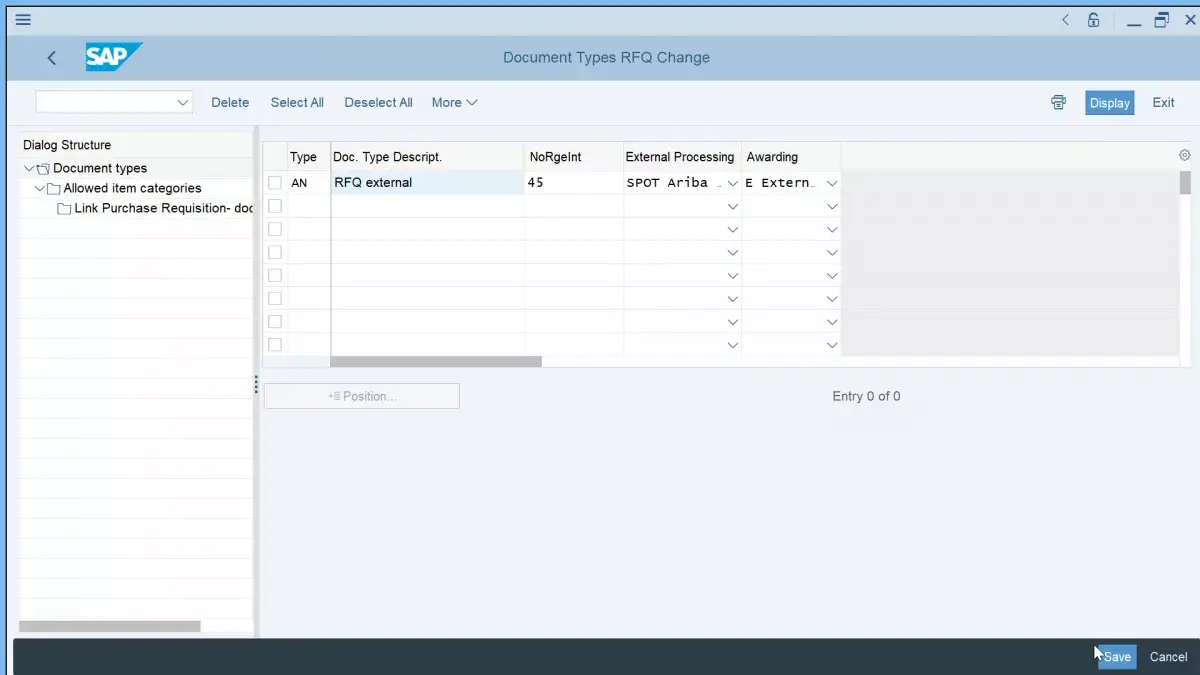This screenshot has height=675, width=1200.
Task: Click Select All in the toolbar
Action: pos(297,102)
